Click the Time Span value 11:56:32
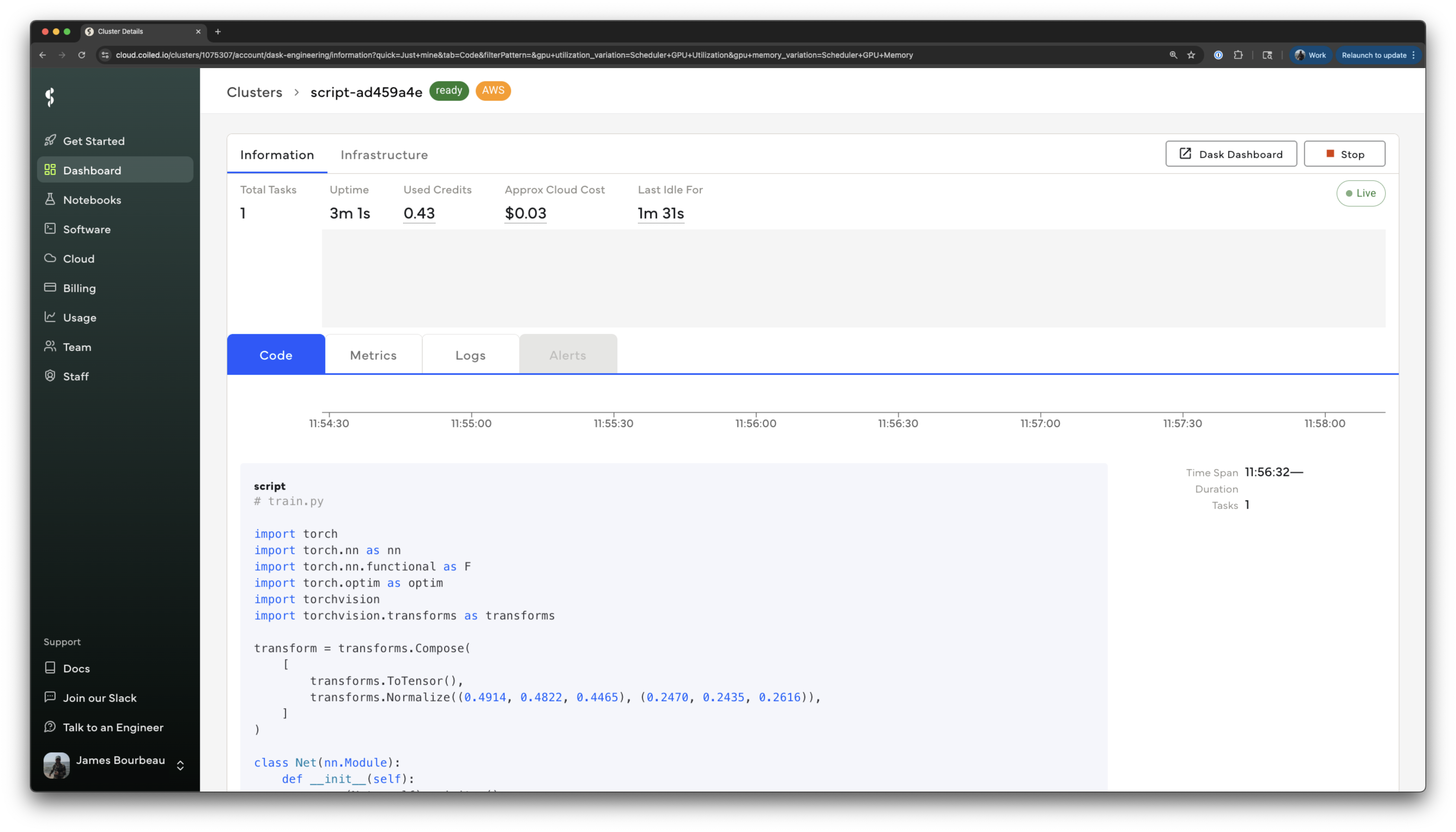The width and height of the screenshot is (1456, 832). coord(1274,472)
